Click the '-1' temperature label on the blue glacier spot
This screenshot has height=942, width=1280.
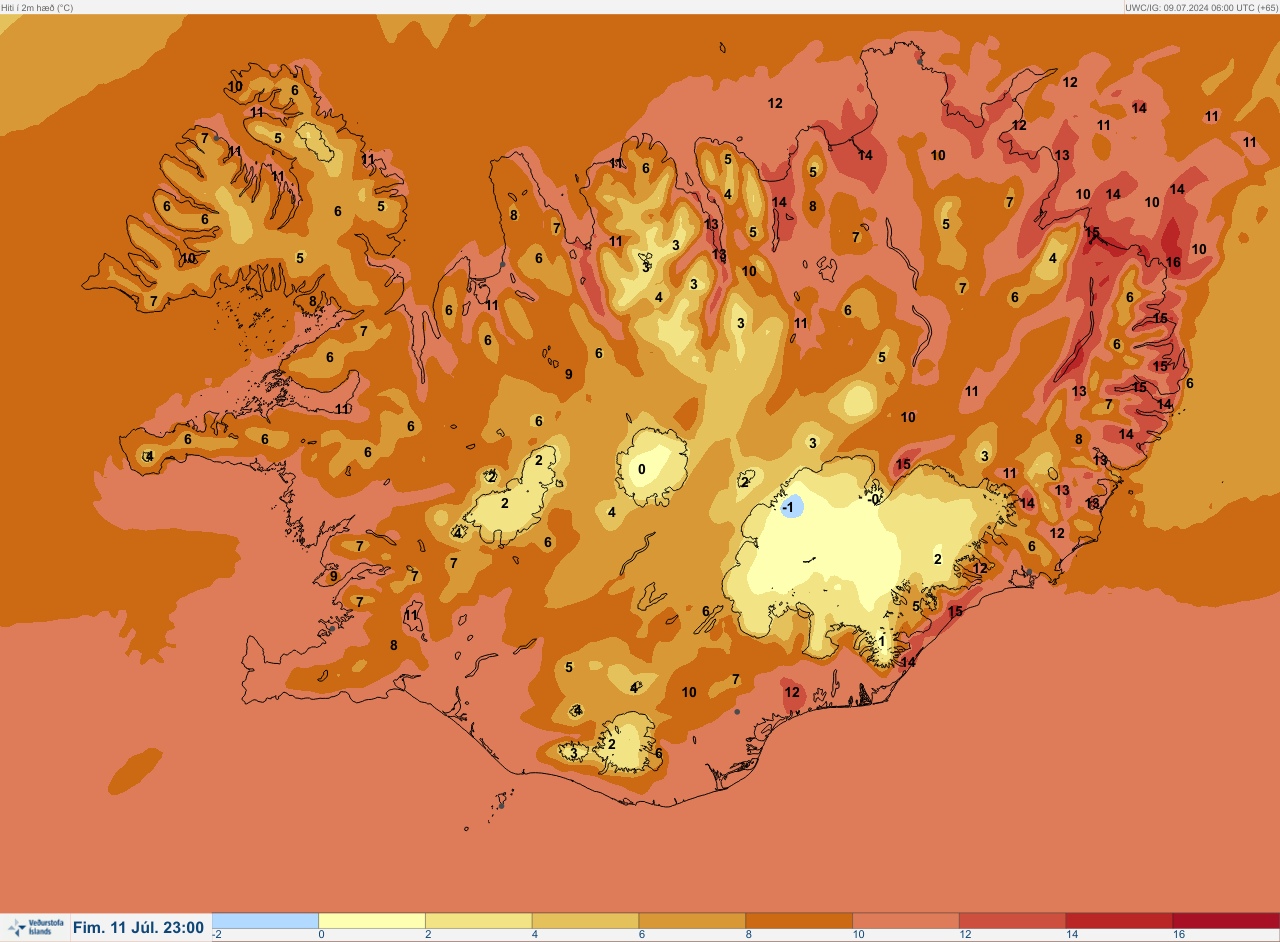pos(789,507)
